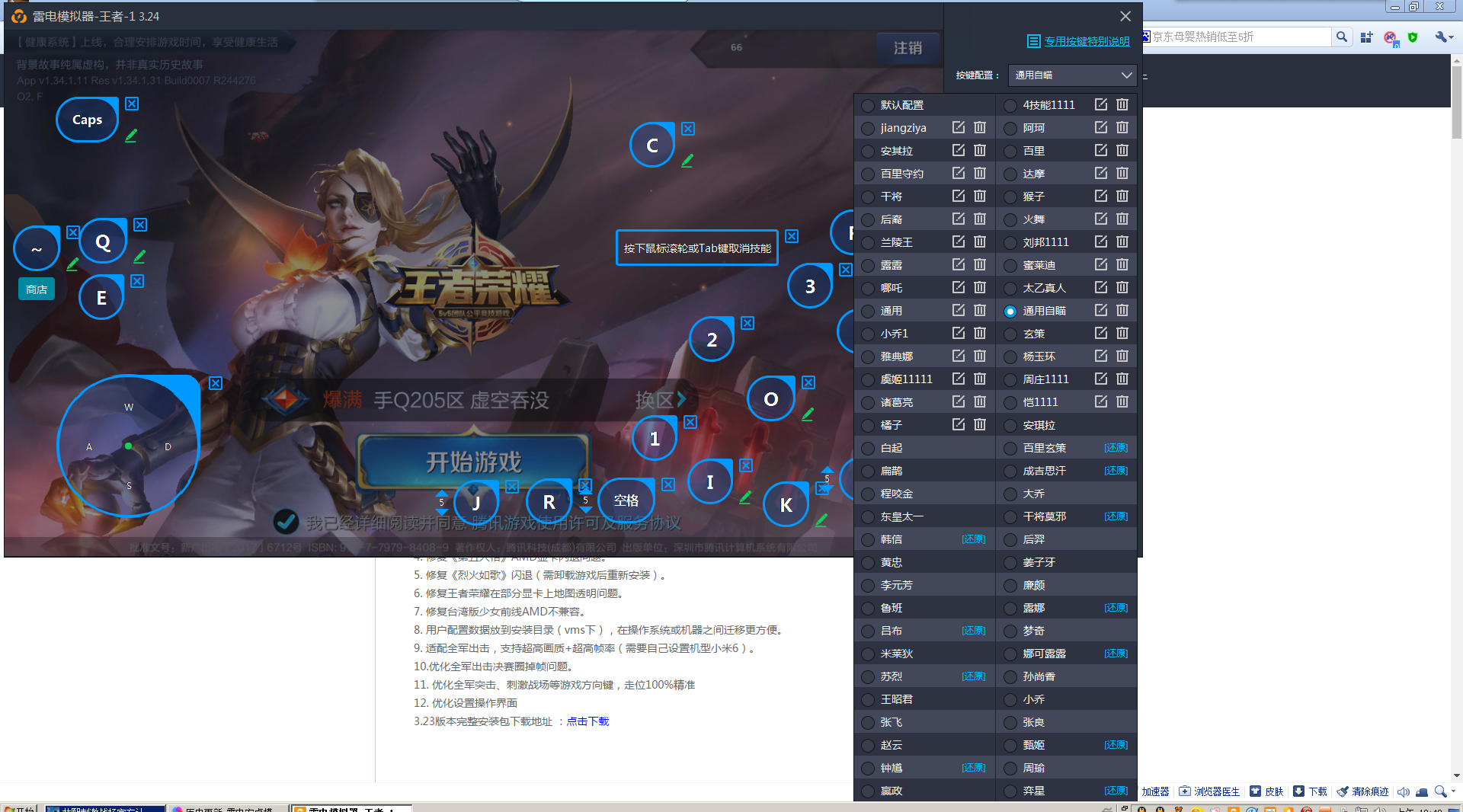Select the 默认配置 radio button
Viewport: 1463px width, 812px height.
point(868,105)
